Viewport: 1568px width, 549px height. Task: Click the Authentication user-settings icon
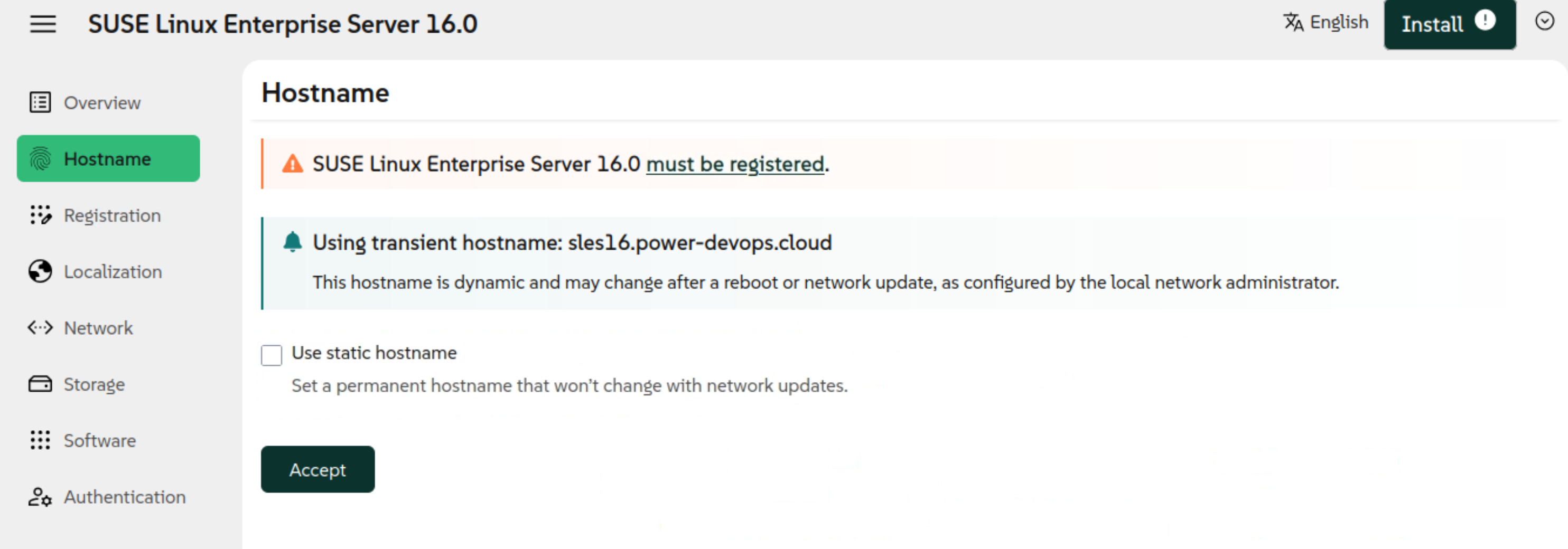click(x=40, y=497)
